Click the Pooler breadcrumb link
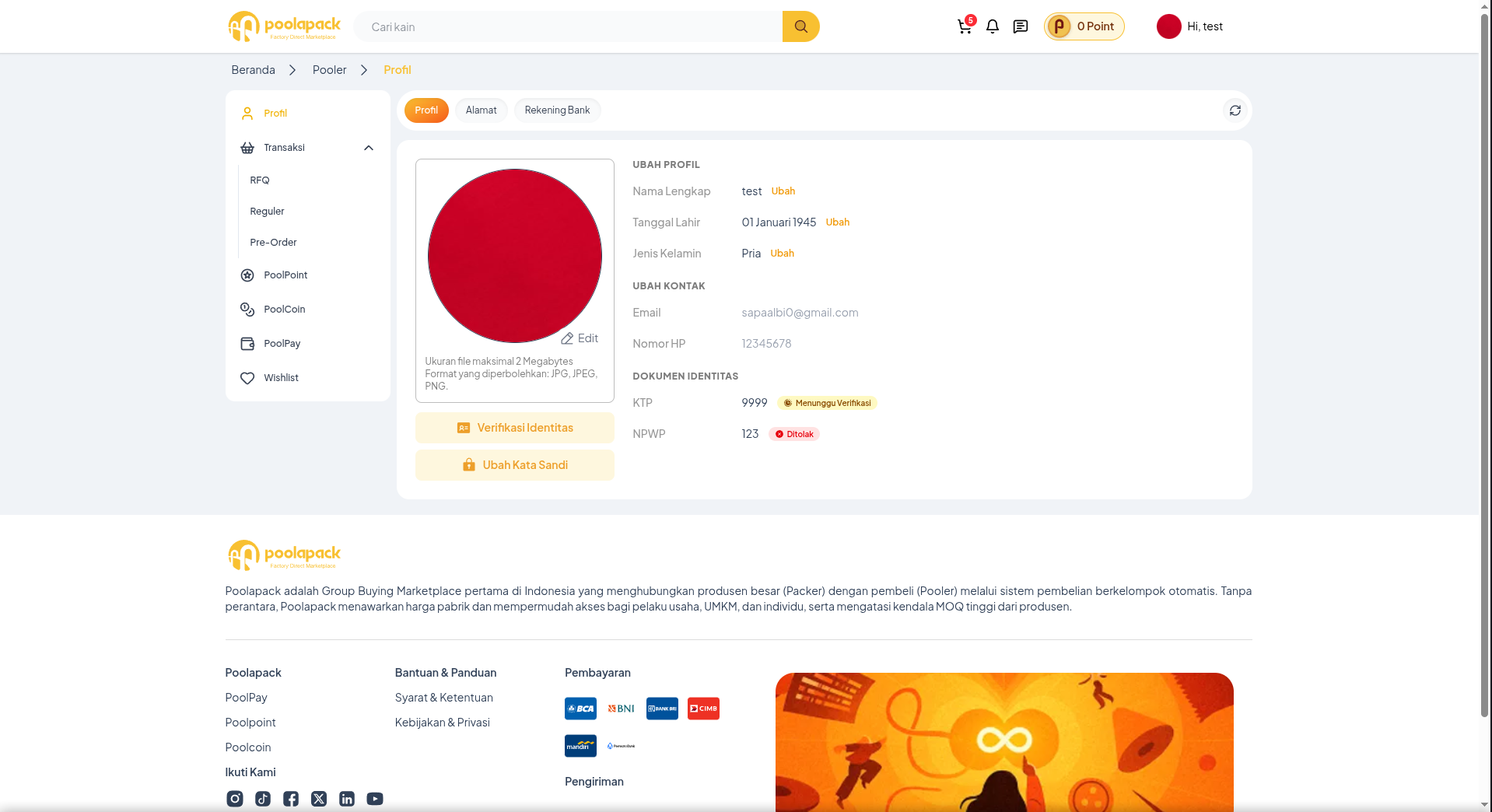 pos(329,70)
